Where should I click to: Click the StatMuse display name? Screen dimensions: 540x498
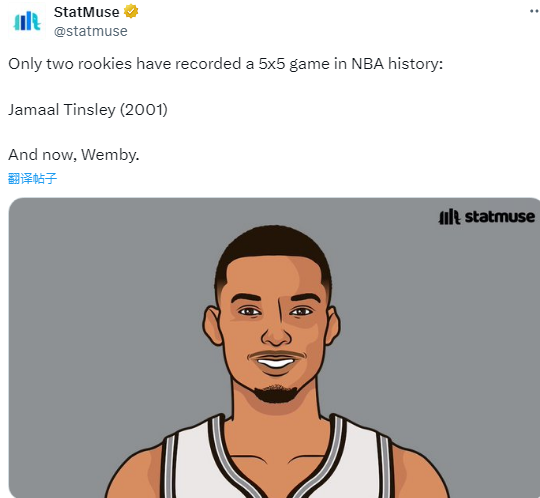pos(87,12)
